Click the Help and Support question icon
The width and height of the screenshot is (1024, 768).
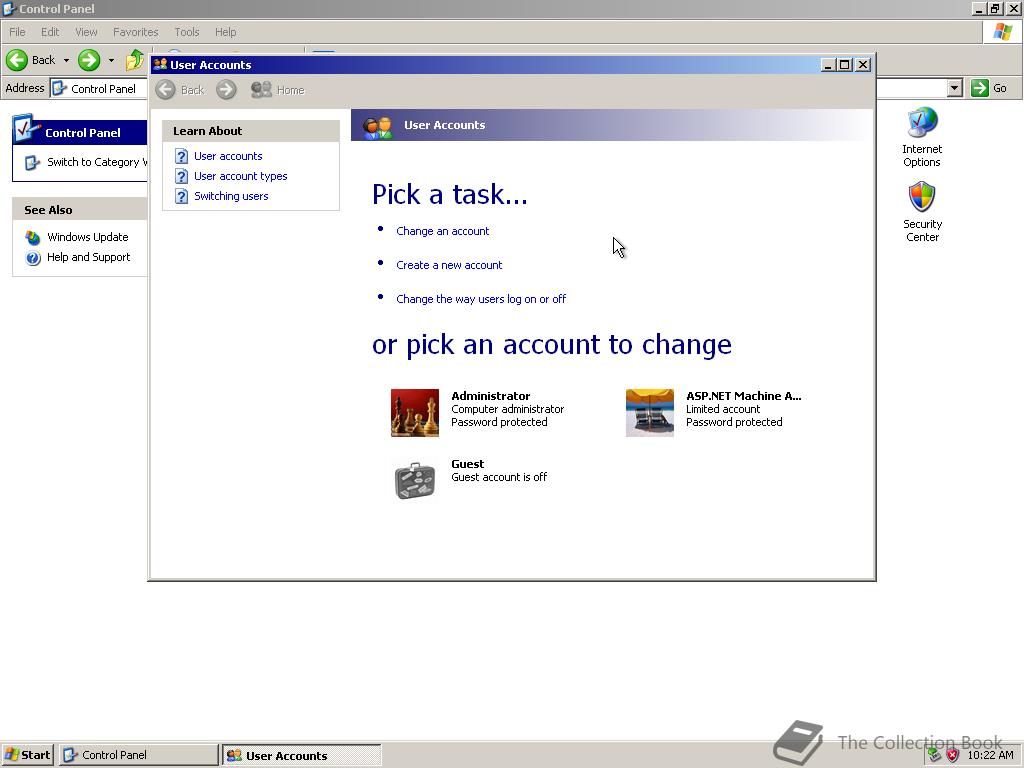tap(33, 257)
